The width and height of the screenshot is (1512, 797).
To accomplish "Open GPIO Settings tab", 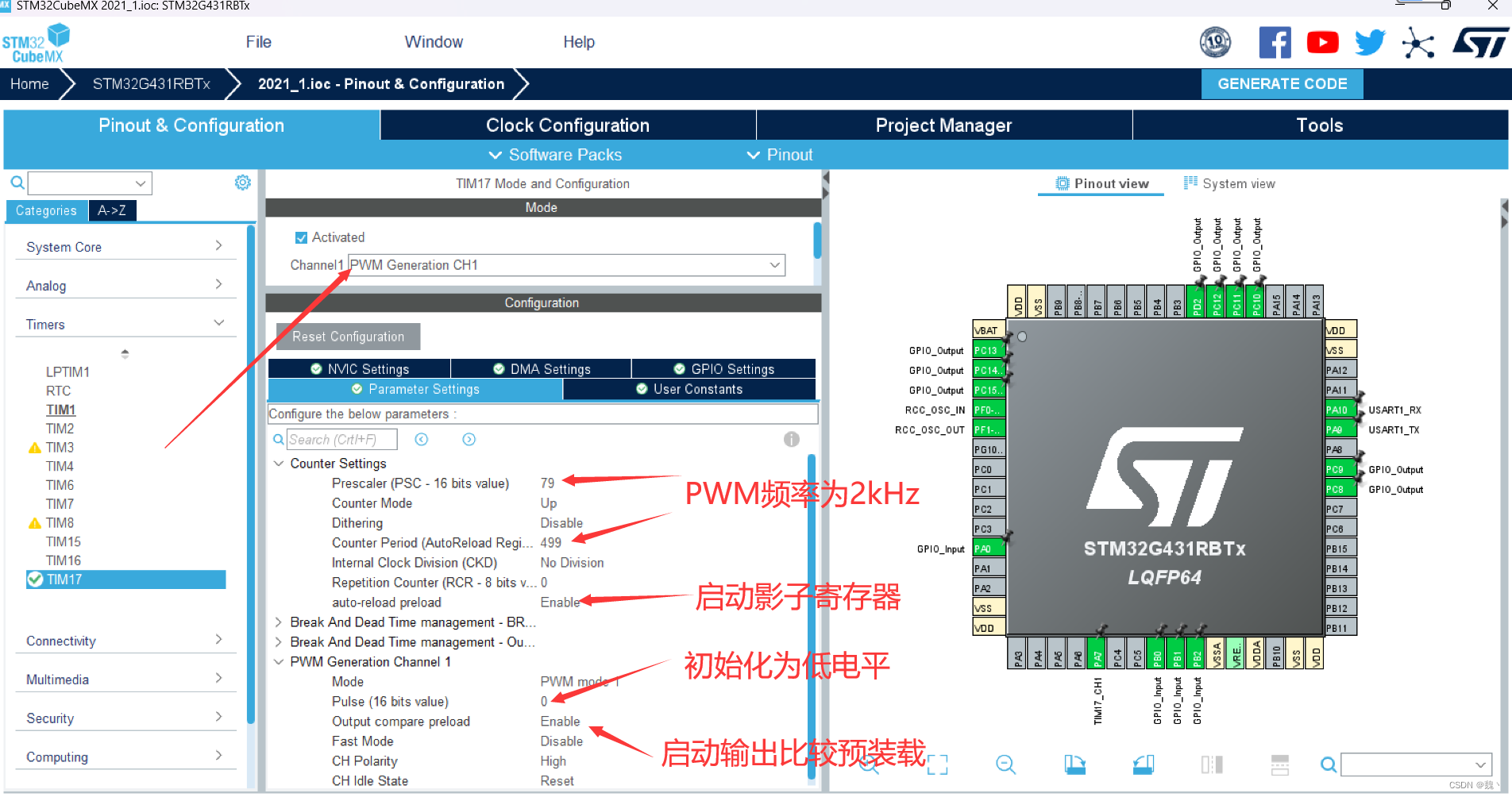I will (x=723, y=369).
